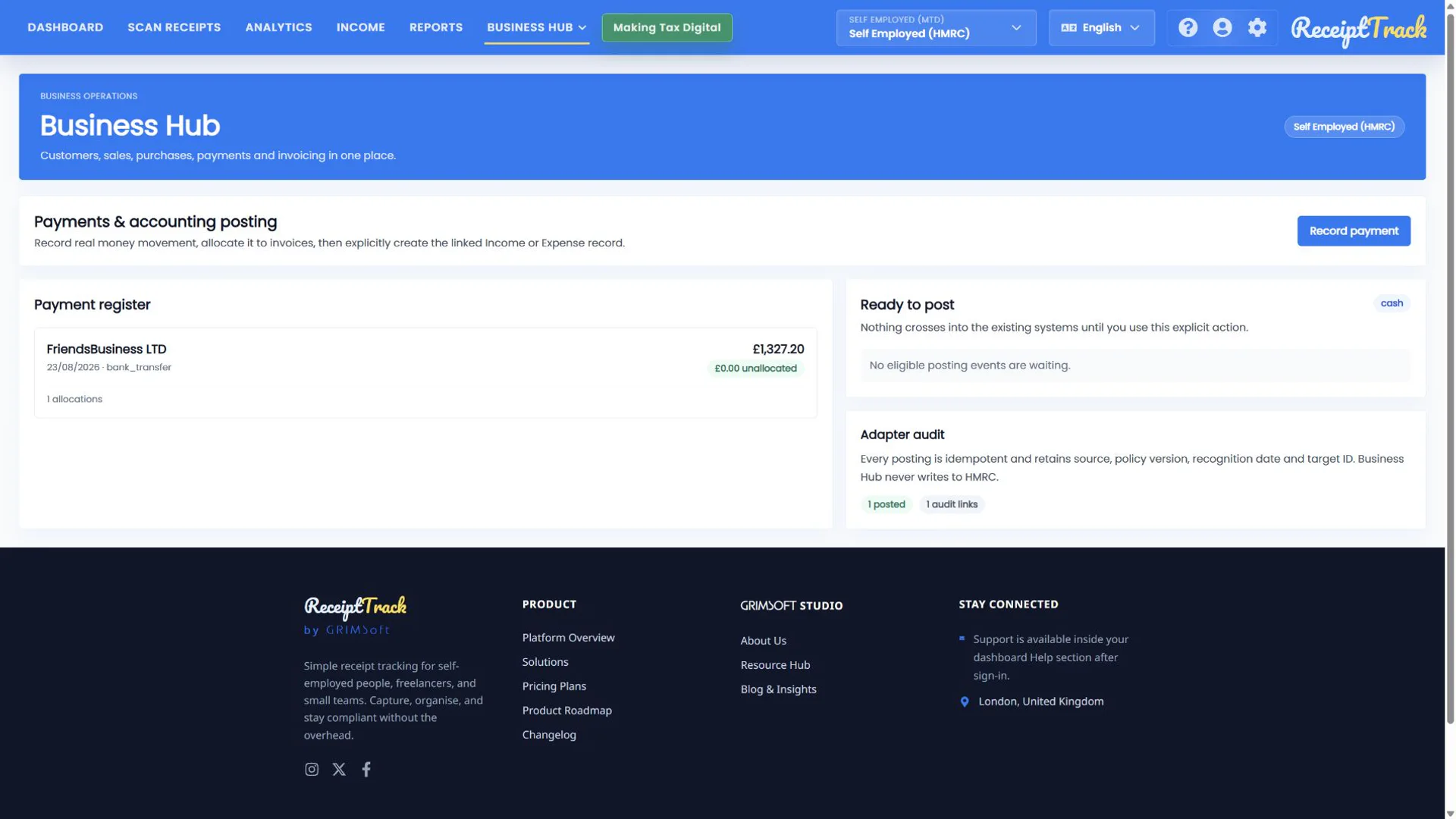This screenshot has width=1456, height=819.
Task: Open the Product Roadmap link
Action: click(567, 711)
